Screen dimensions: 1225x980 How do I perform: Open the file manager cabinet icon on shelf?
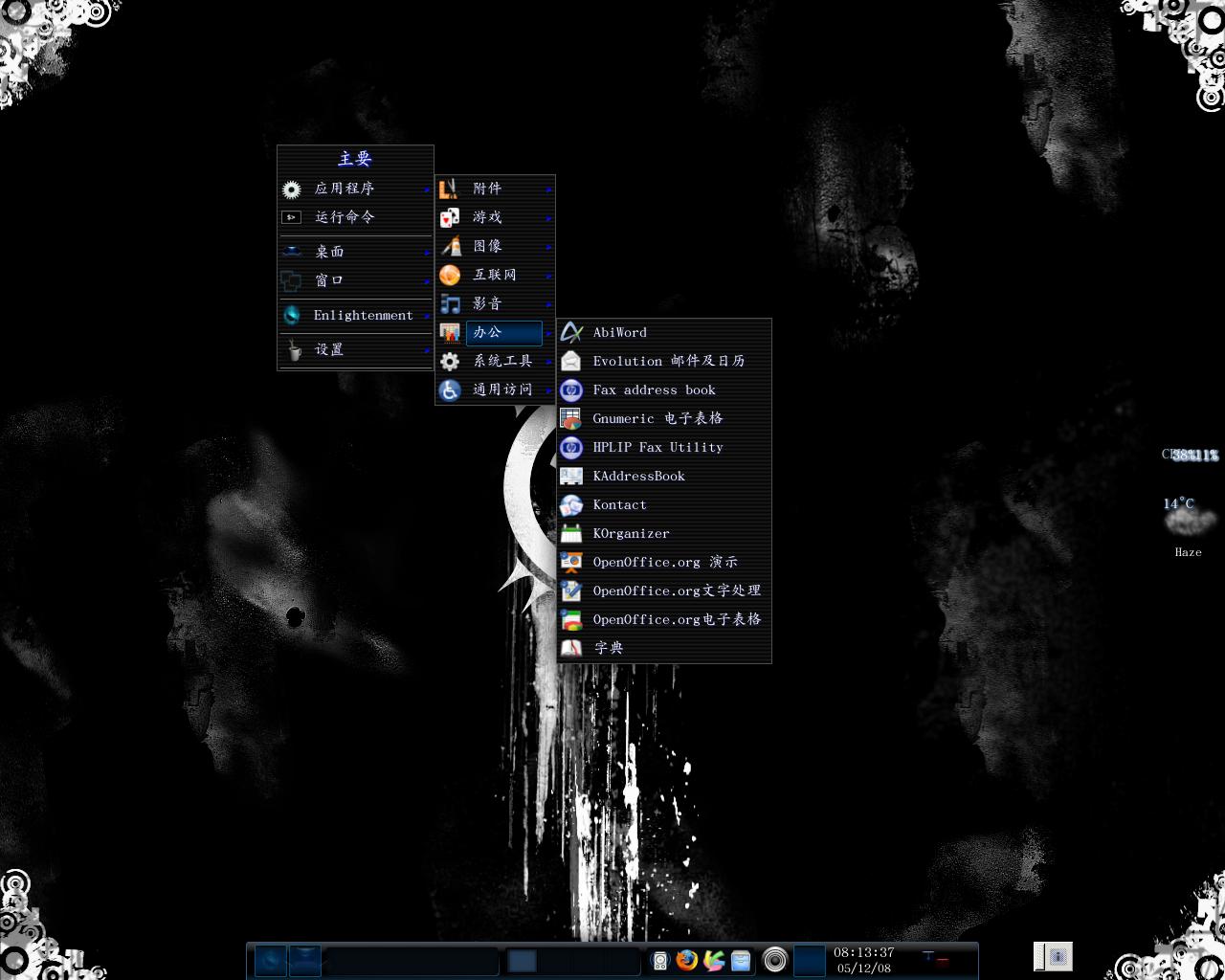pyautogui.click(x=741, y=960)
